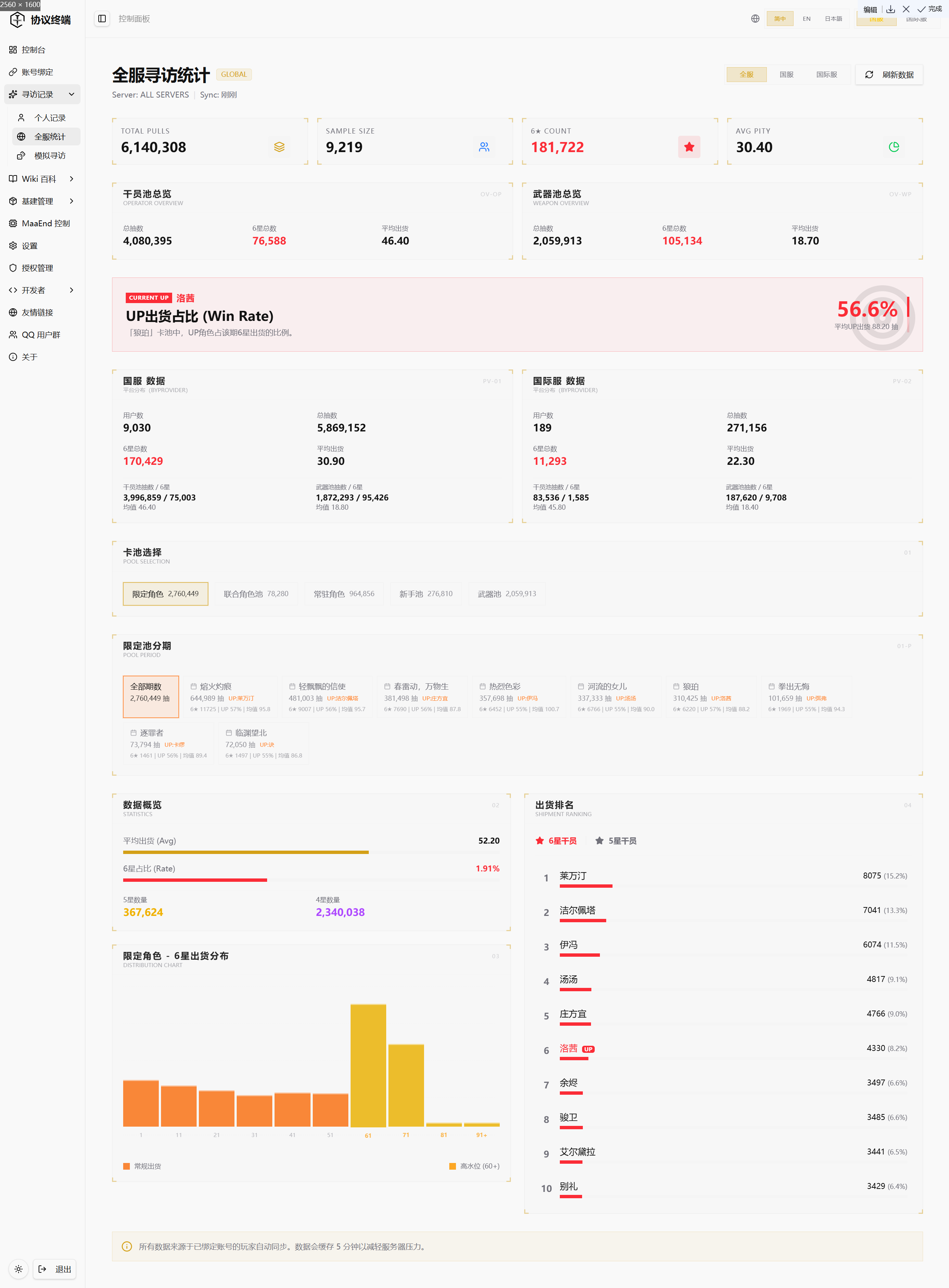The width and height of the screenshot is (949, 1288).
Task: Open MaaEnd 控制 in sidebar
Action: 42,223
